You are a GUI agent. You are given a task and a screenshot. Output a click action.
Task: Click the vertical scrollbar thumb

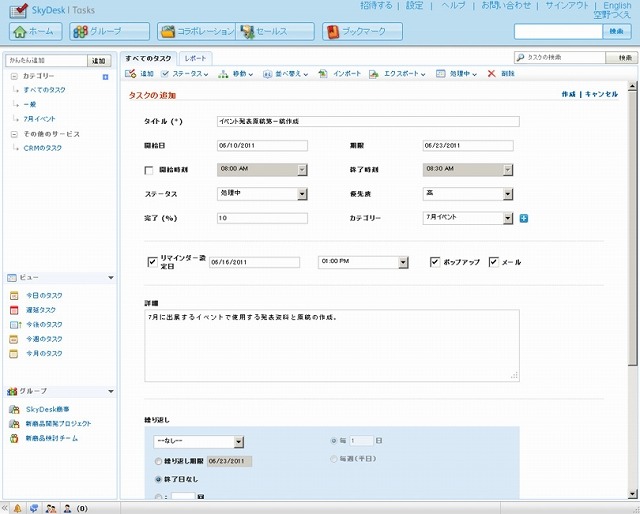(x=632, y=227)
